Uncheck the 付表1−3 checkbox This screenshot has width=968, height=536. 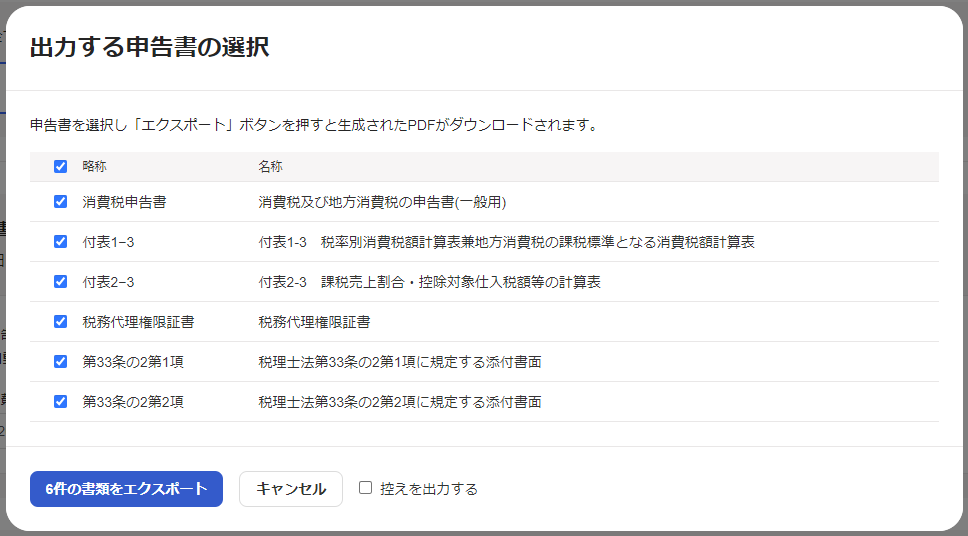pos(60,241)
